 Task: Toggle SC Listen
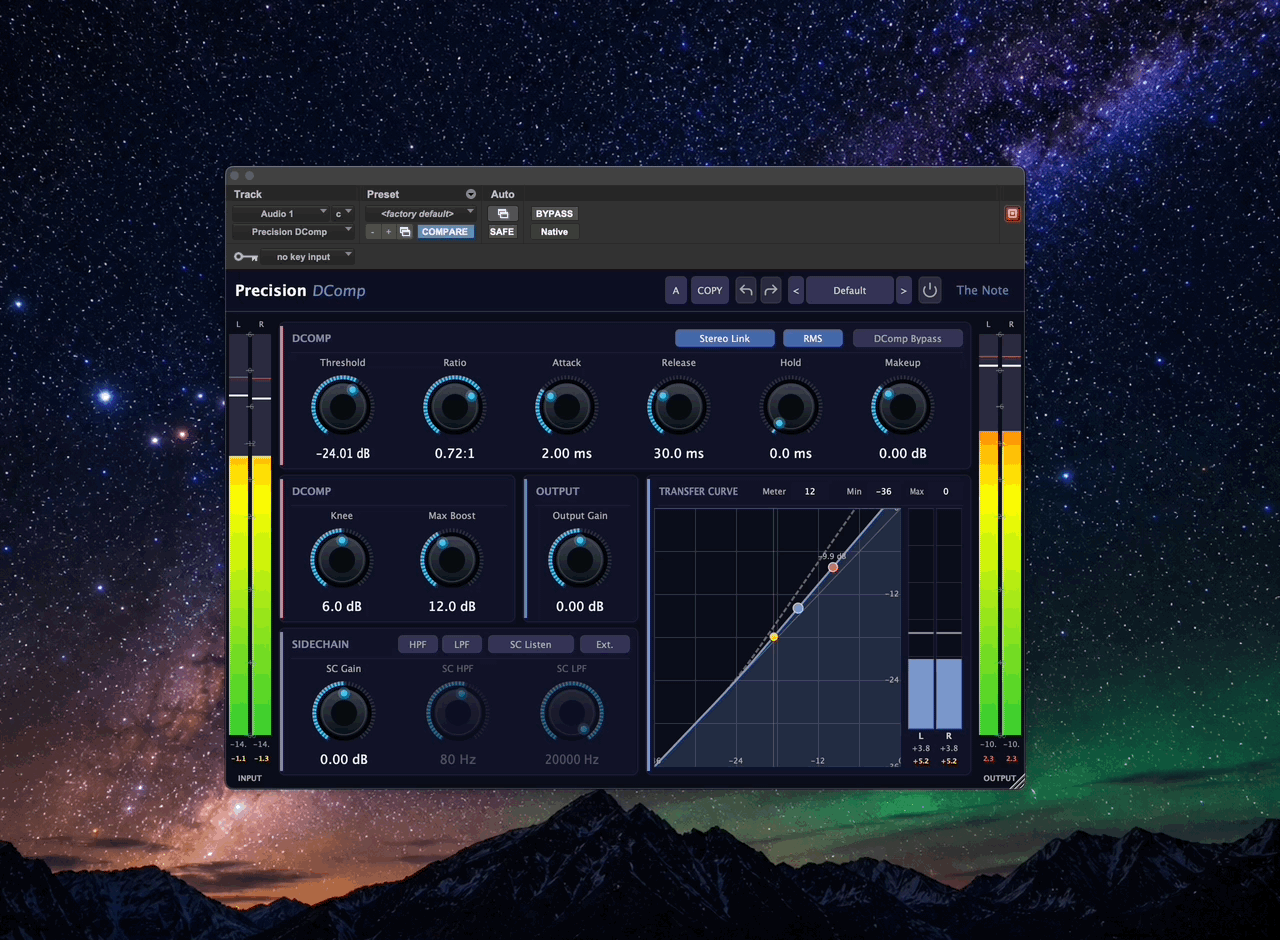[x=531, y=644]
